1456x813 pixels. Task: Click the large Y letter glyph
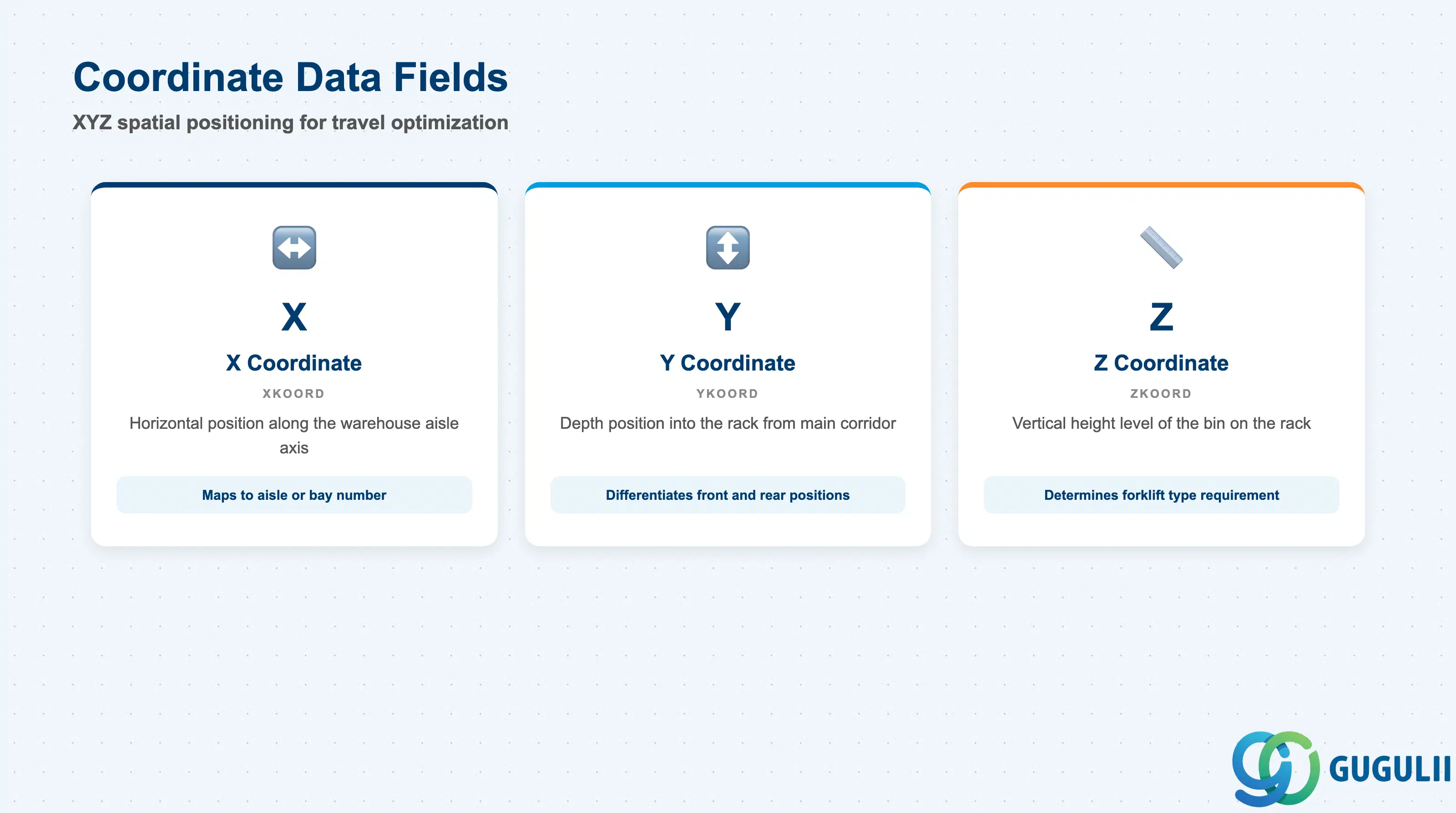[x=728, y=317]
